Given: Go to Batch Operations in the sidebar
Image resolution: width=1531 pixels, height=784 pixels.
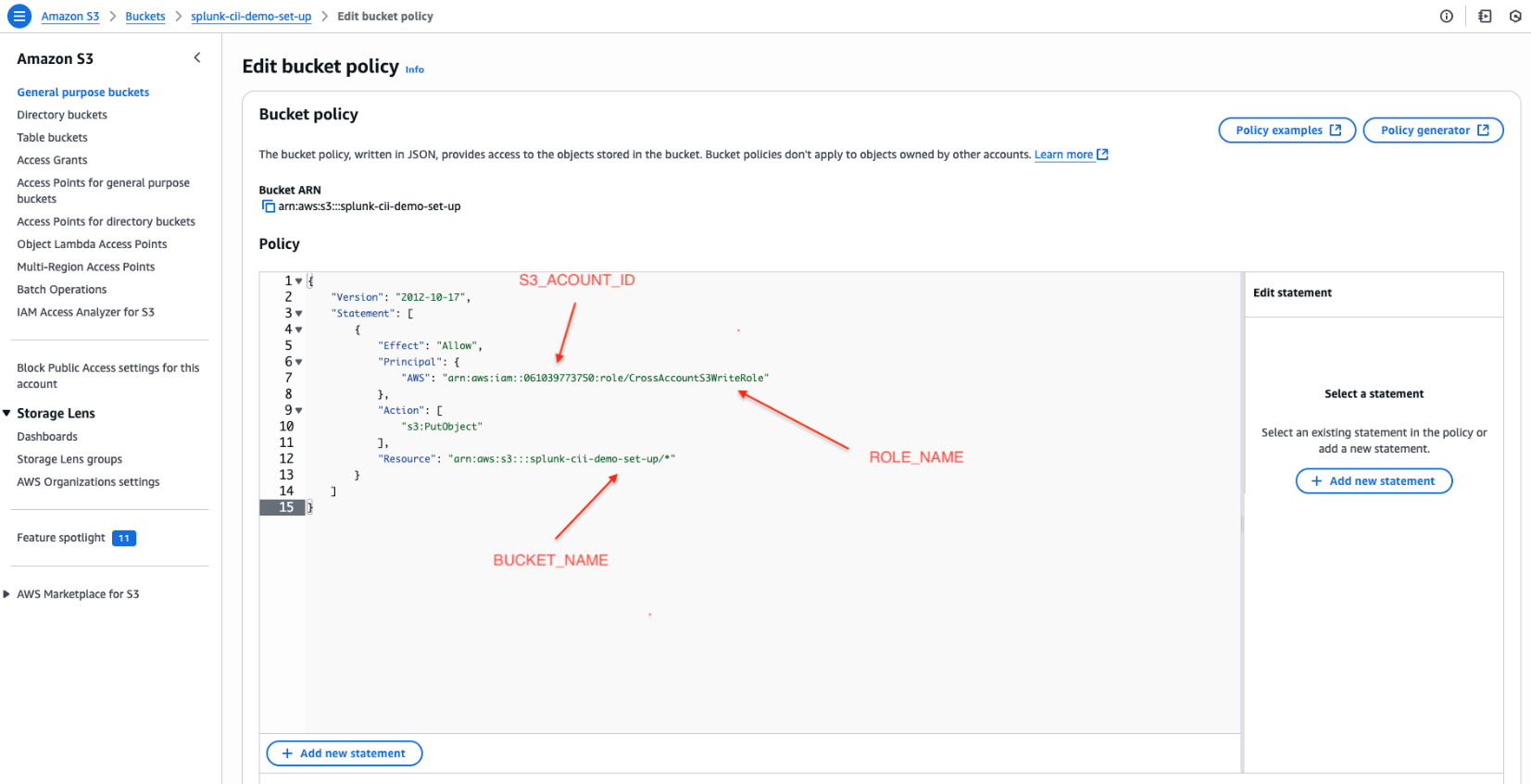Looking at the screenshot, I should [x=62, y=290].
